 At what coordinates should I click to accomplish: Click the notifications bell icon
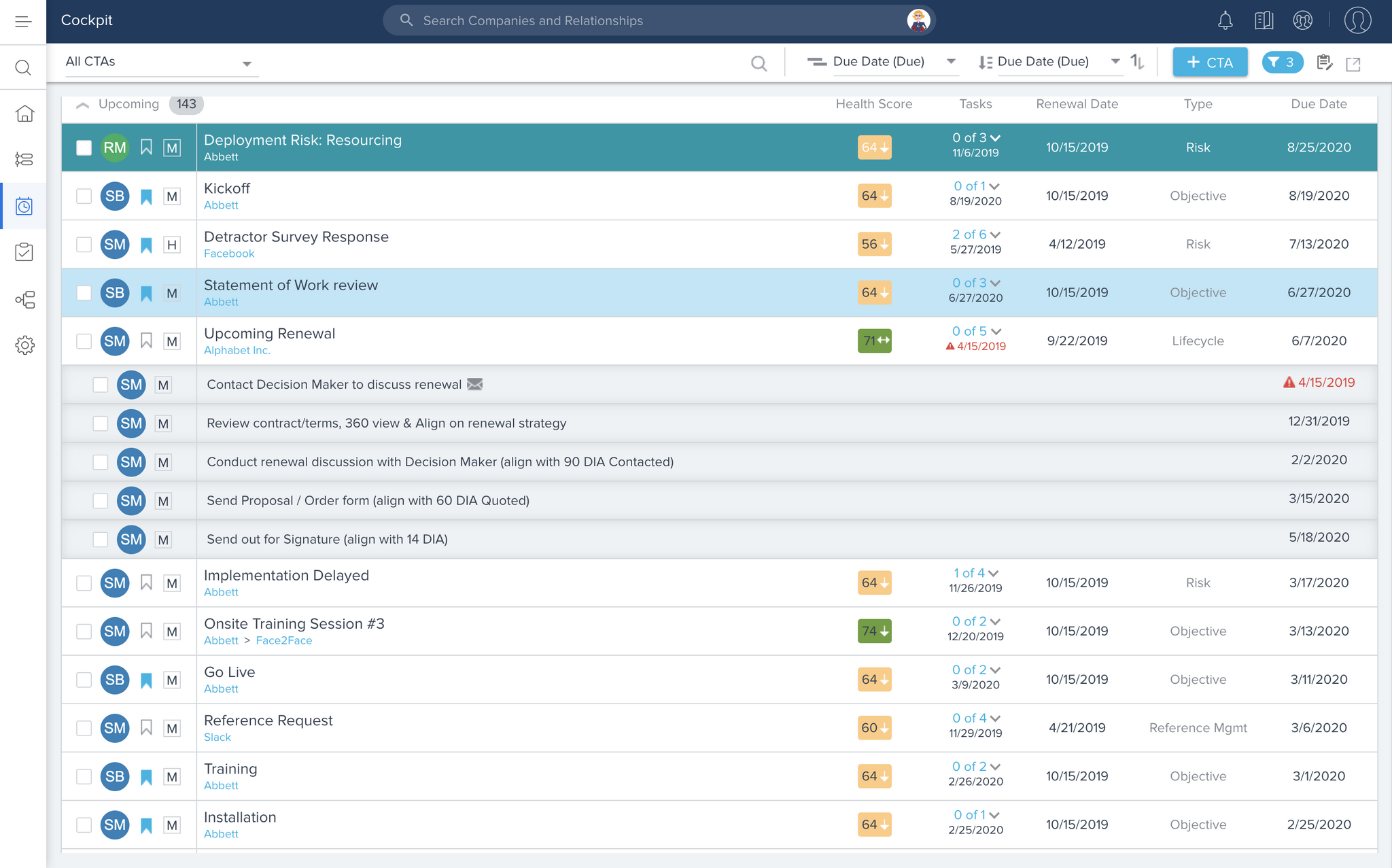coord(1225,20)
